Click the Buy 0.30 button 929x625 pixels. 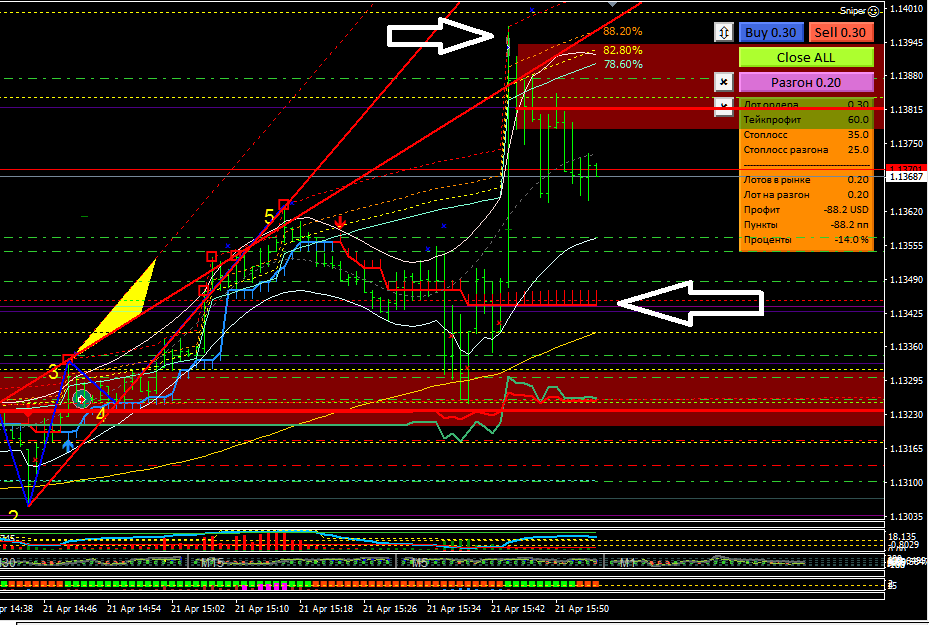tap(771, 33)
